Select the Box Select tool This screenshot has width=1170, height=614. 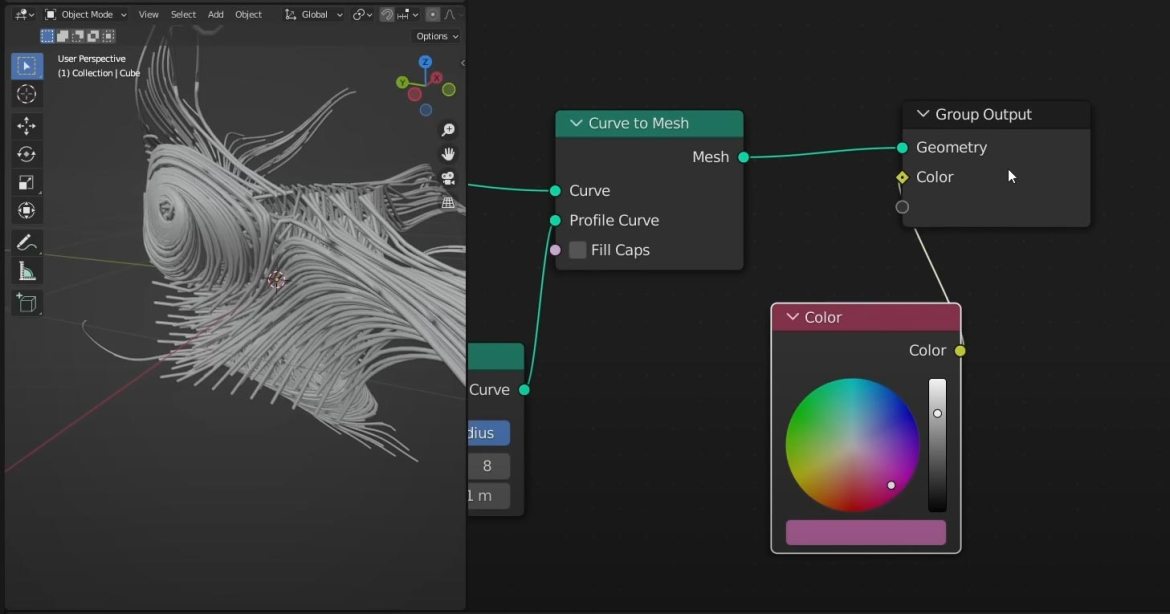click(27, 66)
